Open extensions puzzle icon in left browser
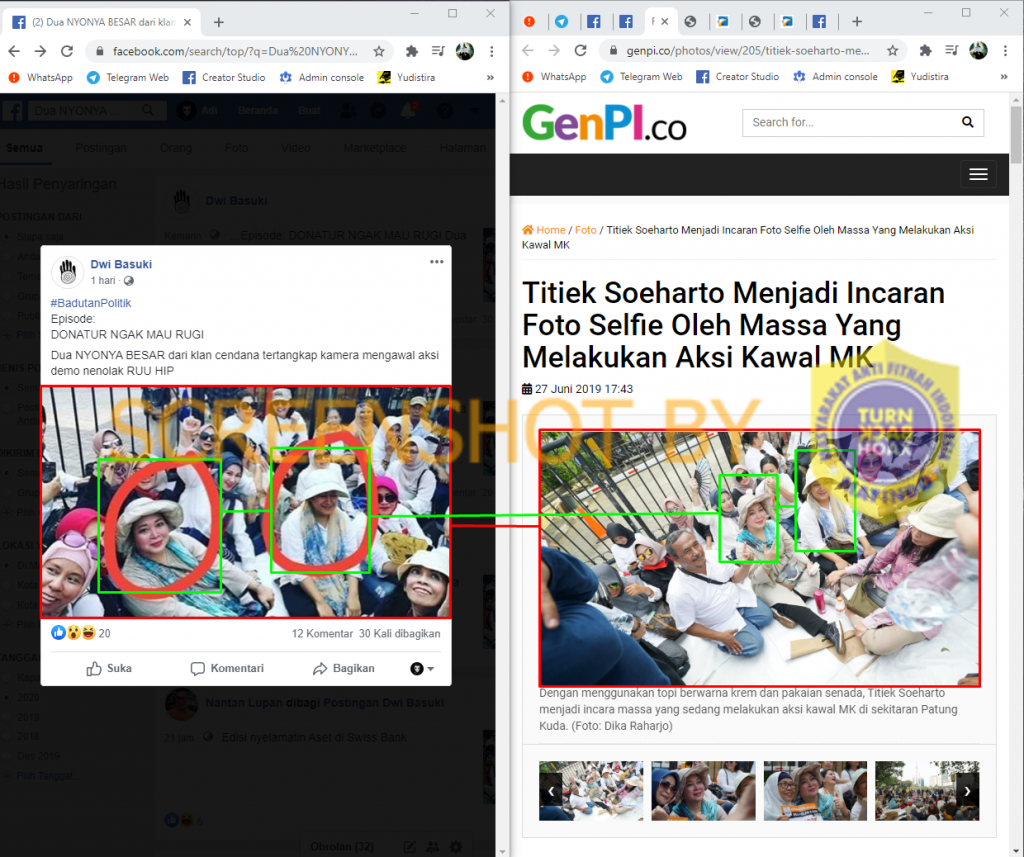Viewport: 1024px width, 857px height. [409, 51]
